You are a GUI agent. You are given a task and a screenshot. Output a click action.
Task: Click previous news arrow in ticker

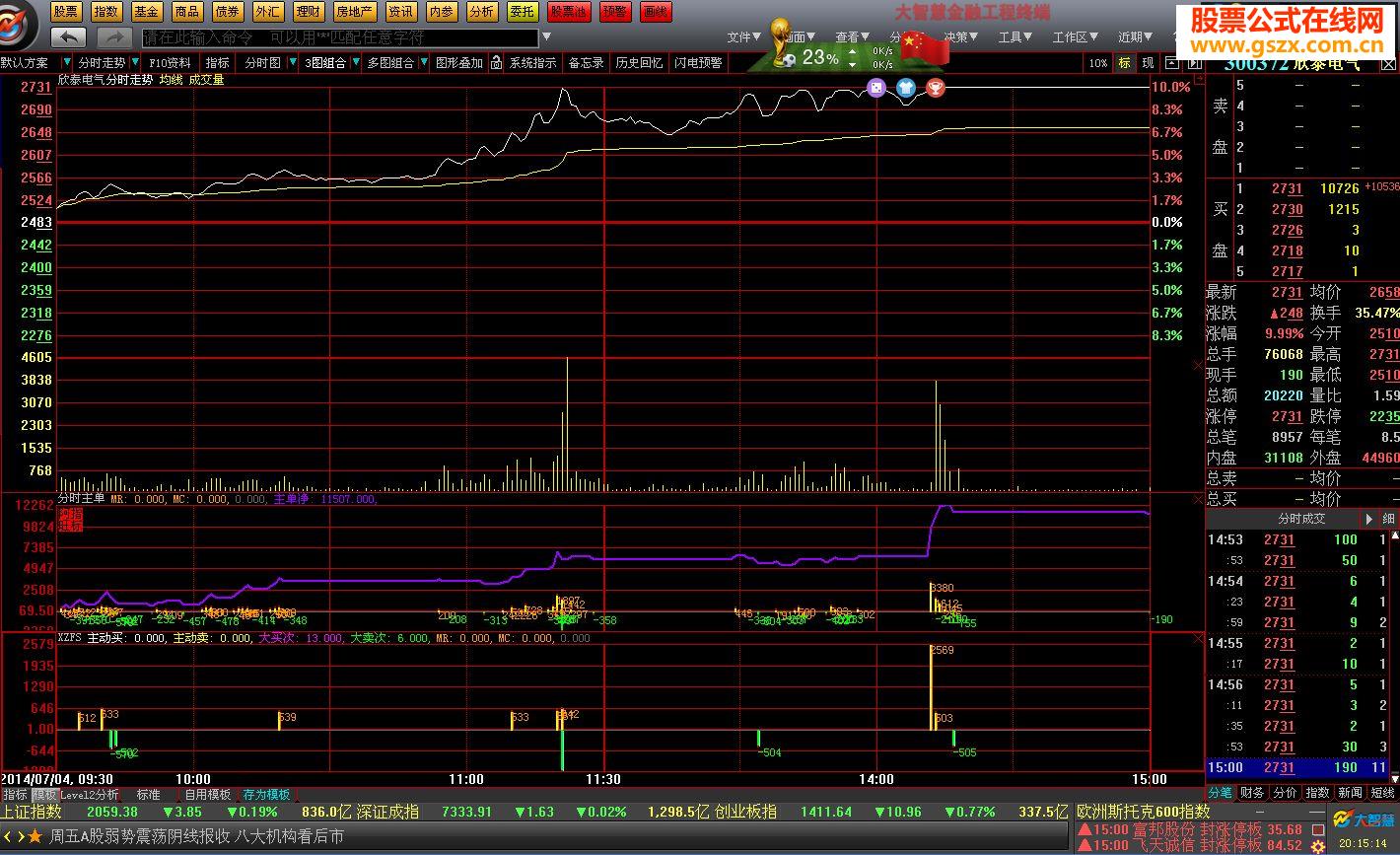pyautogui.click(x=8, y=836)
